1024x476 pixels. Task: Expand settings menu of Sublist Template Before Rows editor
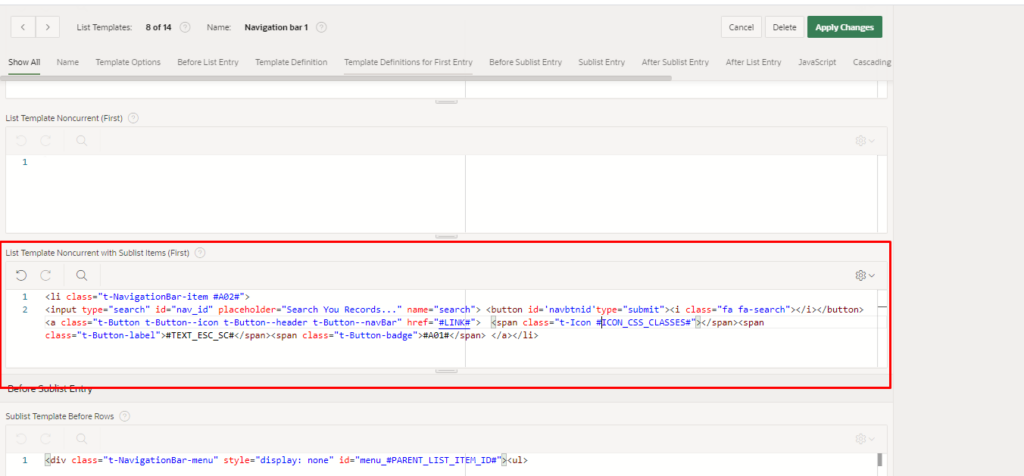point(864,438)
